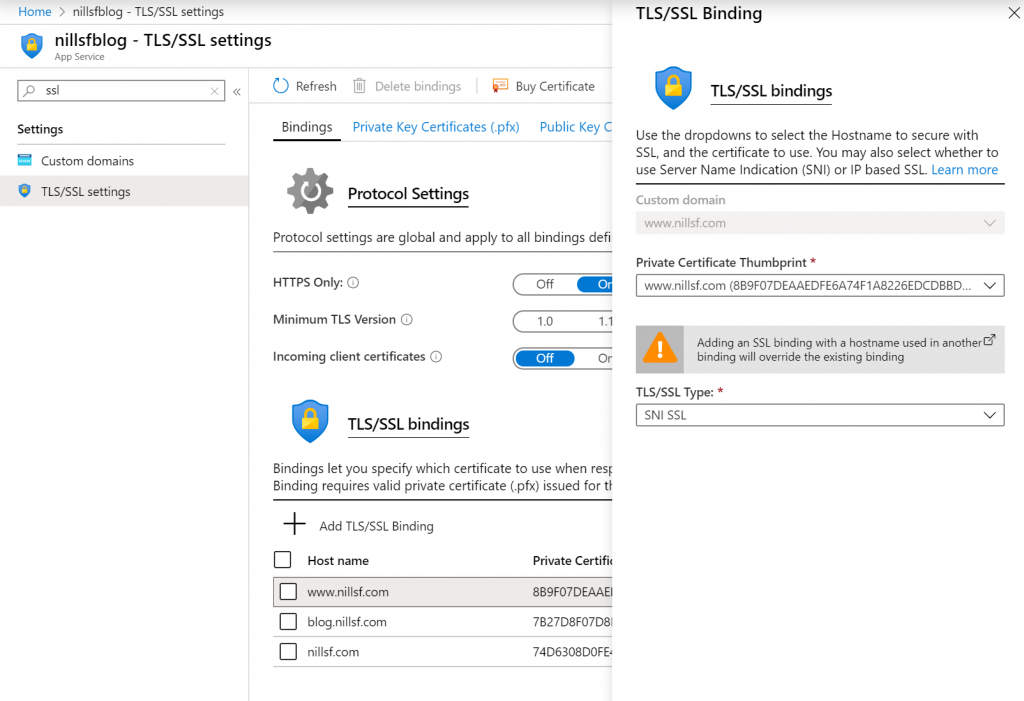The height and width of the screenshot is (701, 1024).
Task: Click the Private Certificate column header
Action: (x=573, y=561)
